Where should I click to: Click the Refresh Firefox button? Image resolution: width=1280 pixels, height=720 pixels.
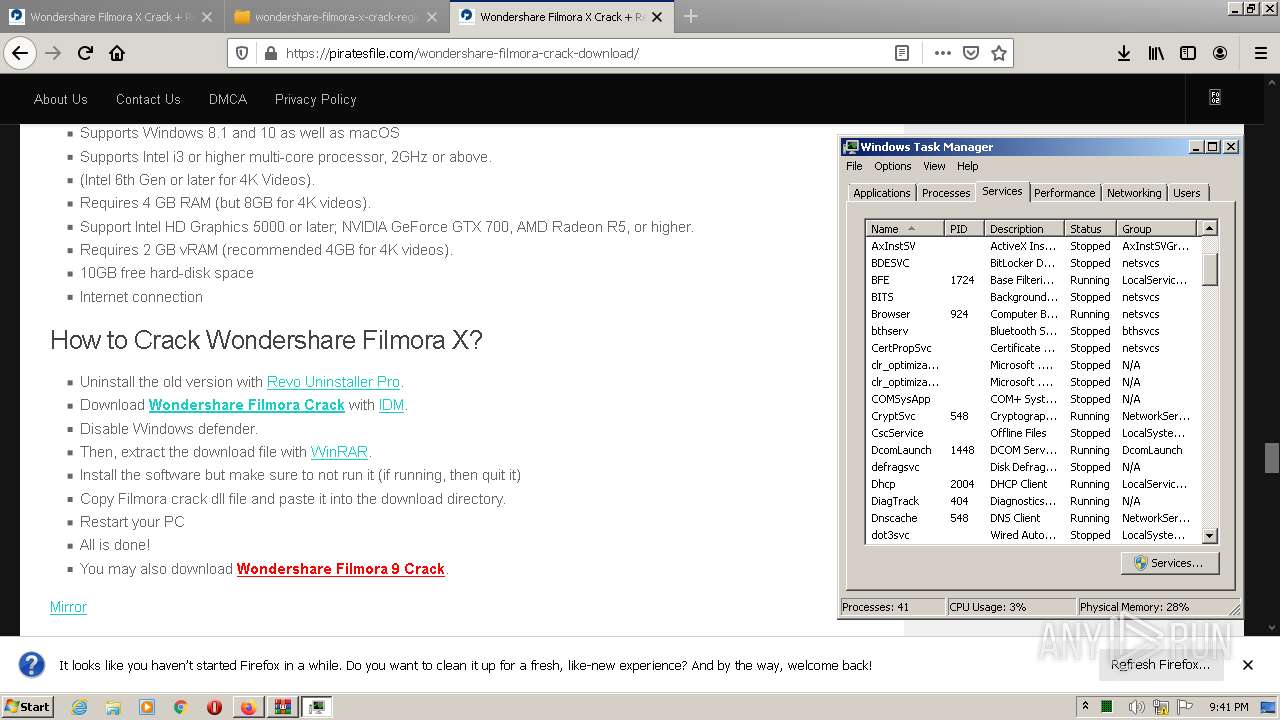click(x=1160, y=665)
